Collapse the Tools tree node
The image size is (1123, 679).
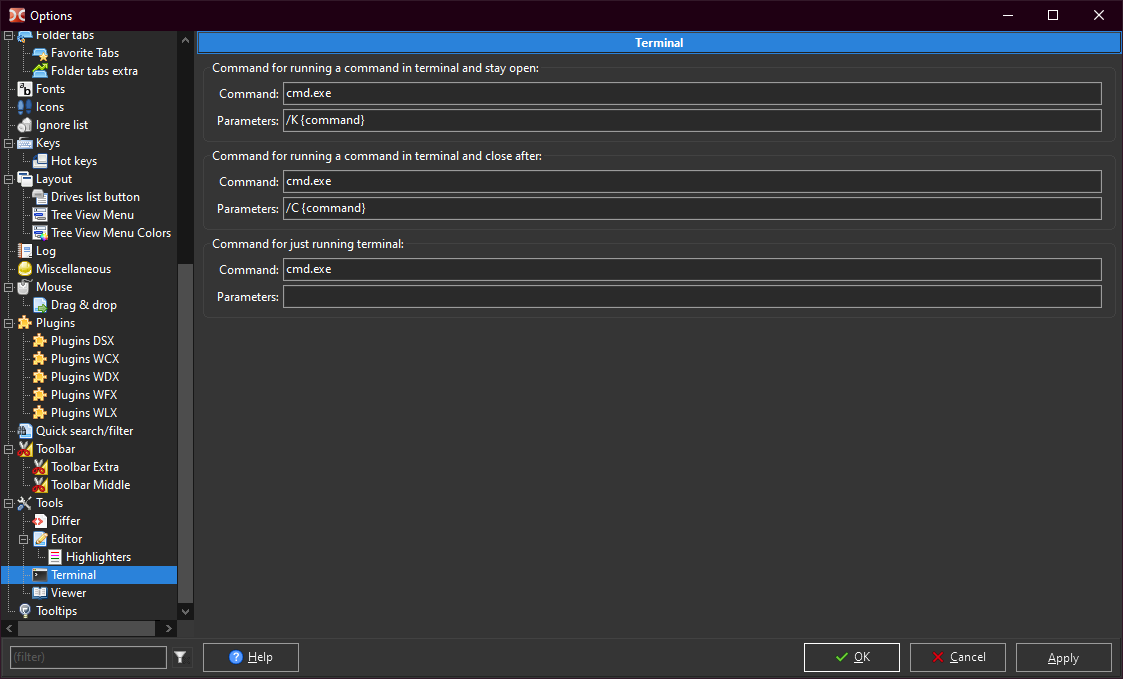(10, 503)
